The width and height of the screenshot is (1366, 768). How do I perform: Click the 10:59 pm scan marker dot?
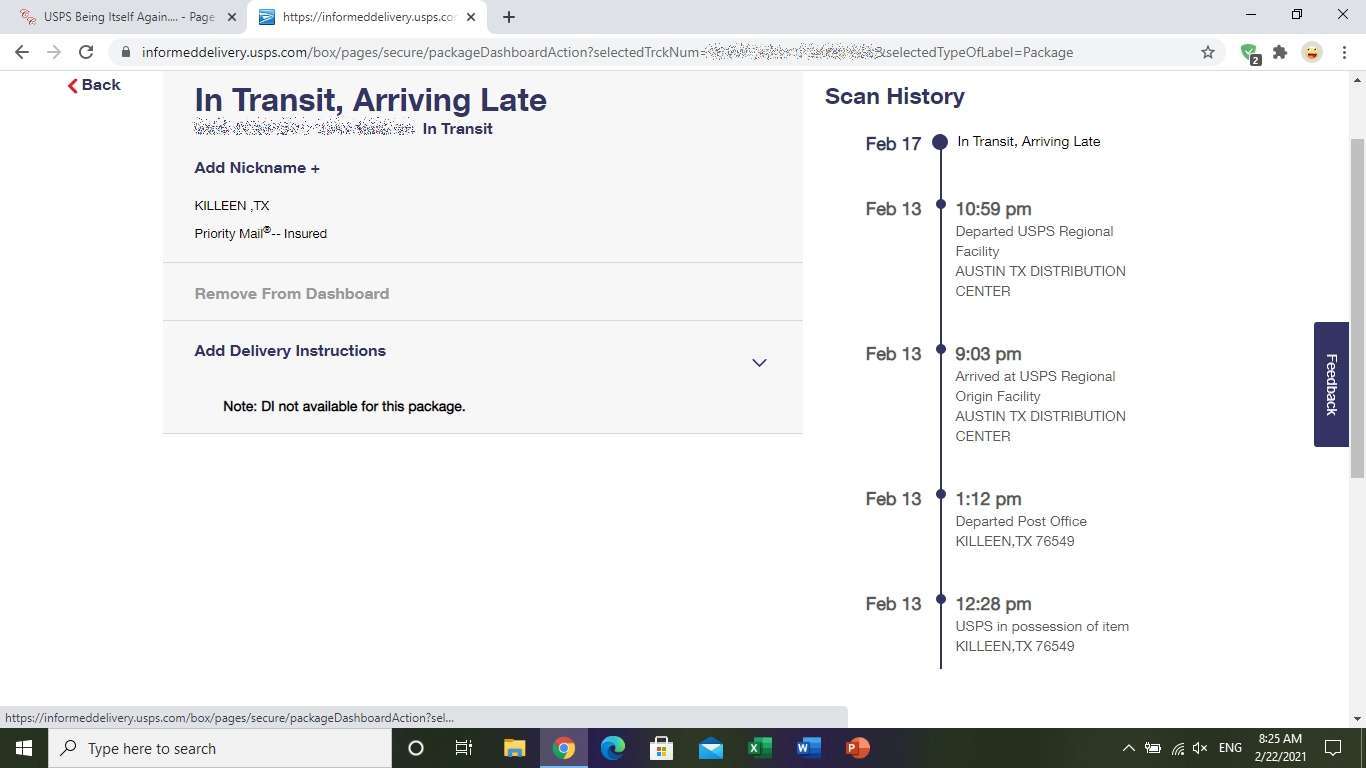[x=941, y=204]
